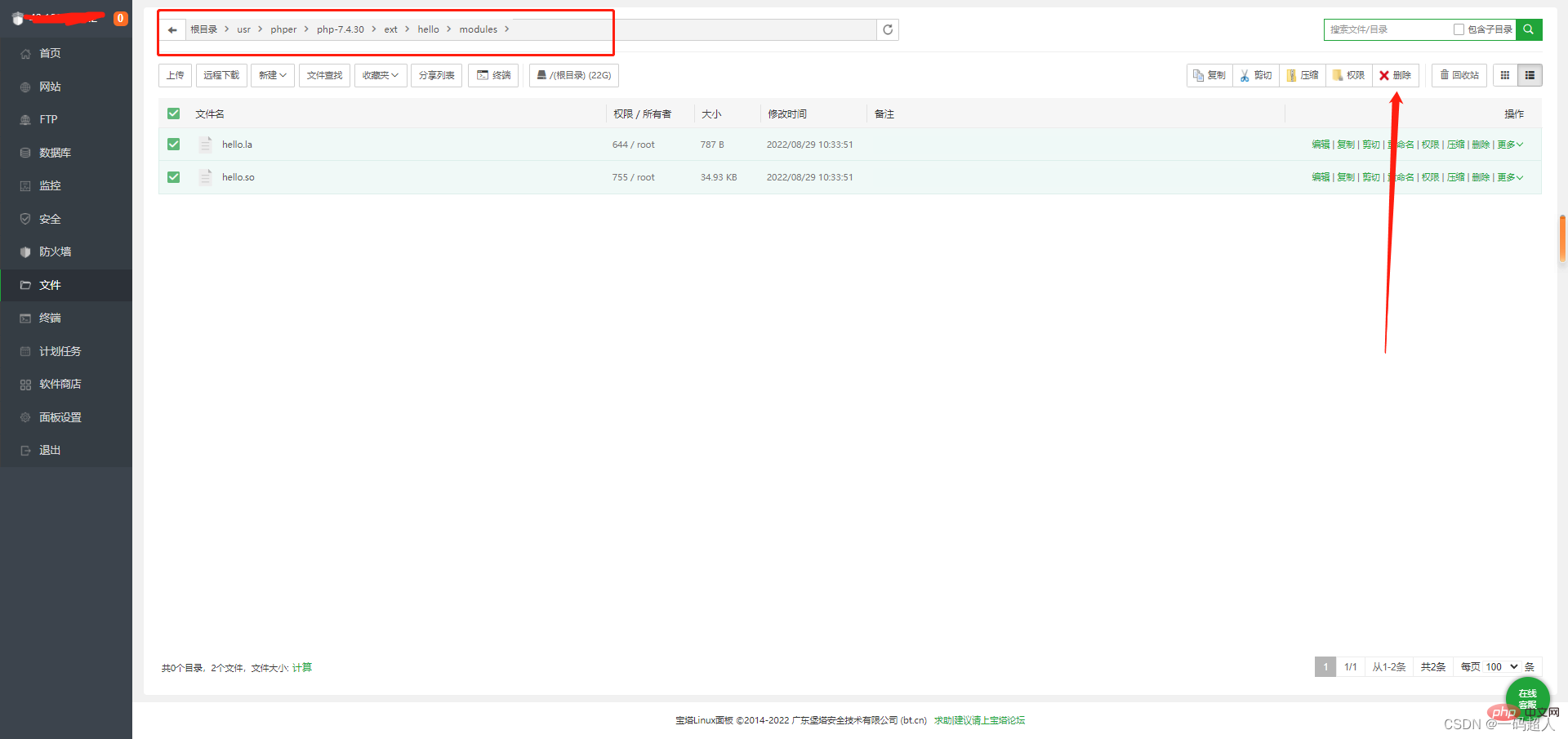Uncheck the hello.so row checkbox
1568x739 pixels.
click(173, 177)
